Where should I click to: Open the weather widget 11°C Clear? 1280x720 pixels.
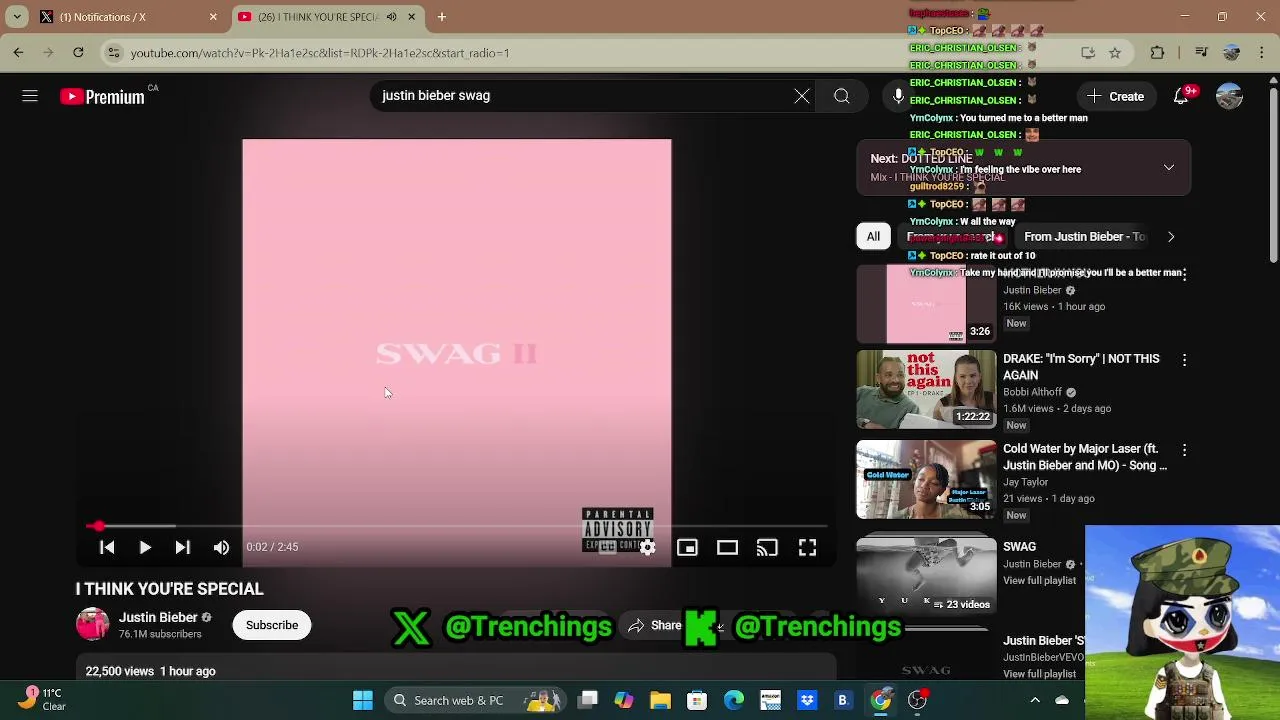[x=42, y=699]
